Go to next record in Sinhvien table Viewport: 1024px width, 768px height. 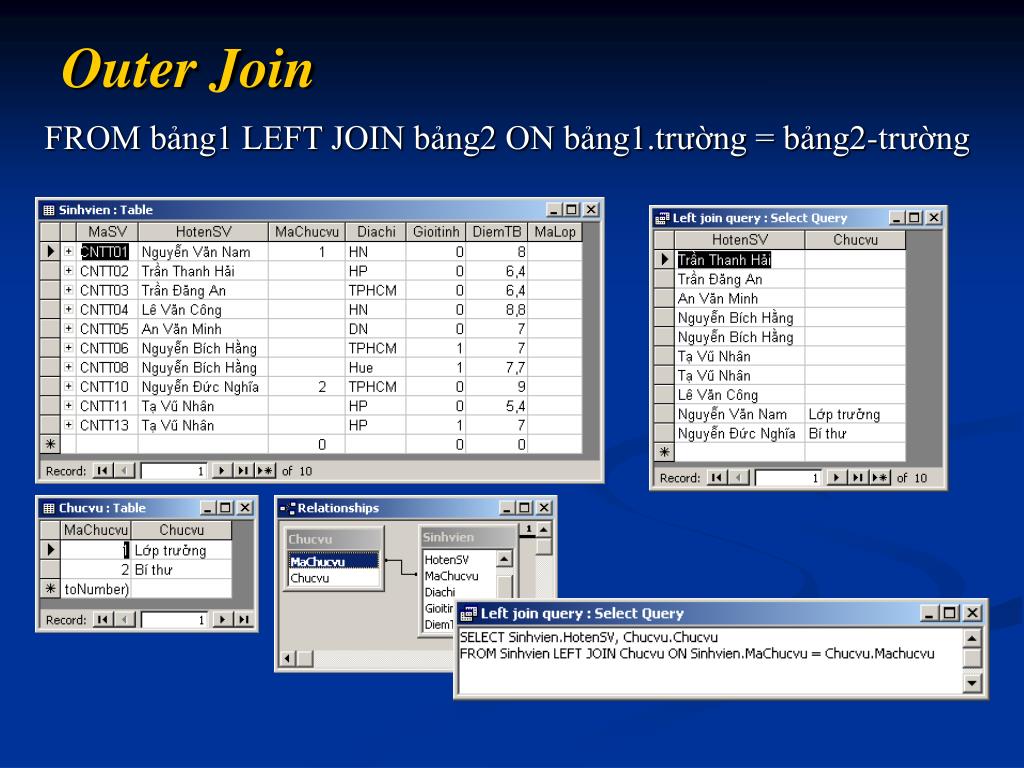coord(222,470)
